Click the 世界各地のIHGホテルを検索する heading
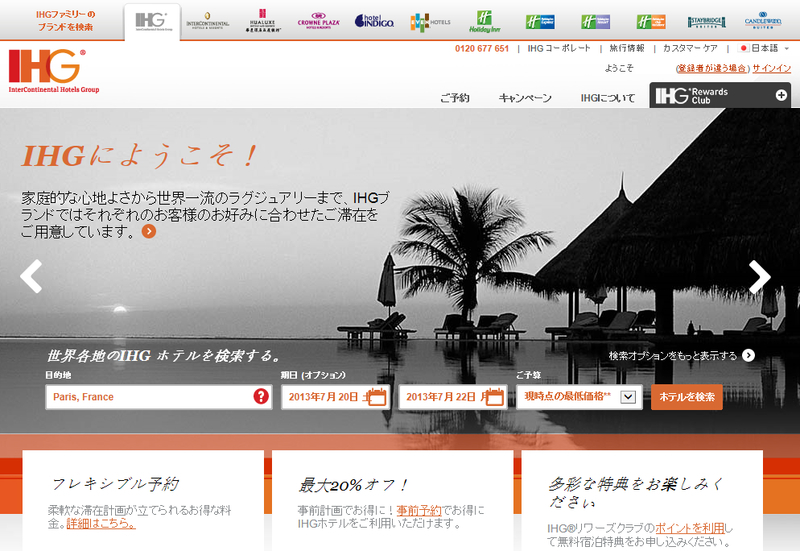The width and height of the screenshot is (800, 551). click(x=163, y=356)
